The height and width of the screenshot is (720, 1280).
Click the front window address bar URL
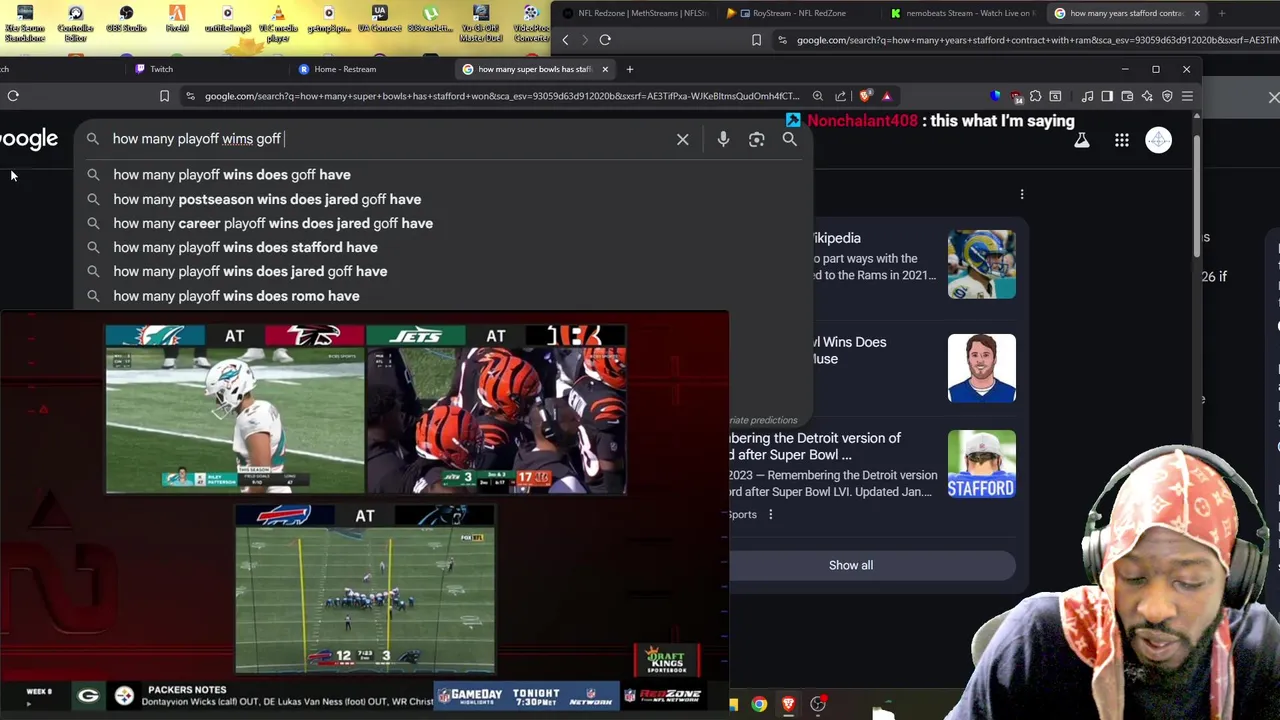[x=502, y=96]
